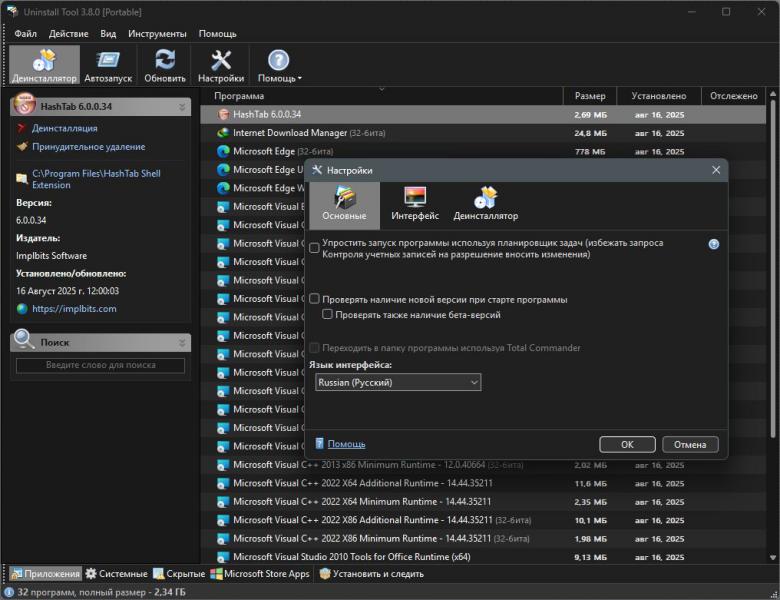Enable checking for beta versions

(328, 315)
